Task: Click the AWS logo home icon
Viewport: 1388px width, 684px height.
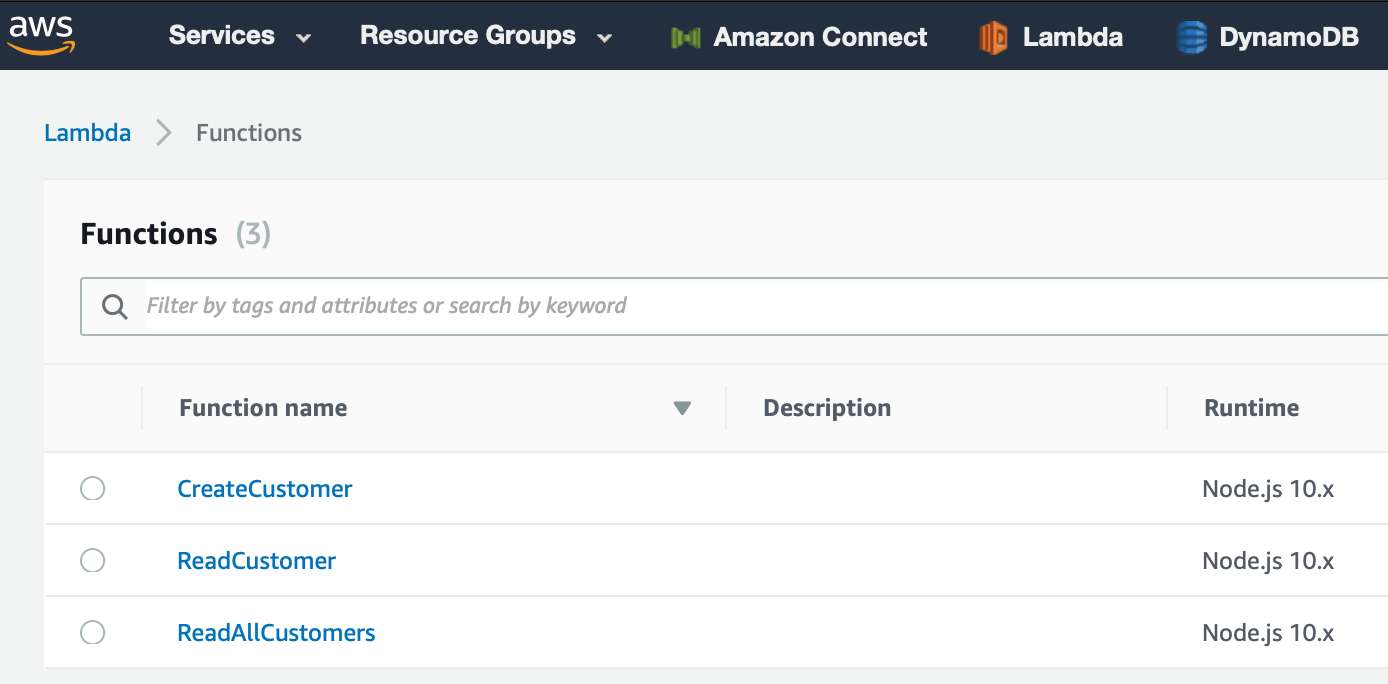Action: [41, 34]
